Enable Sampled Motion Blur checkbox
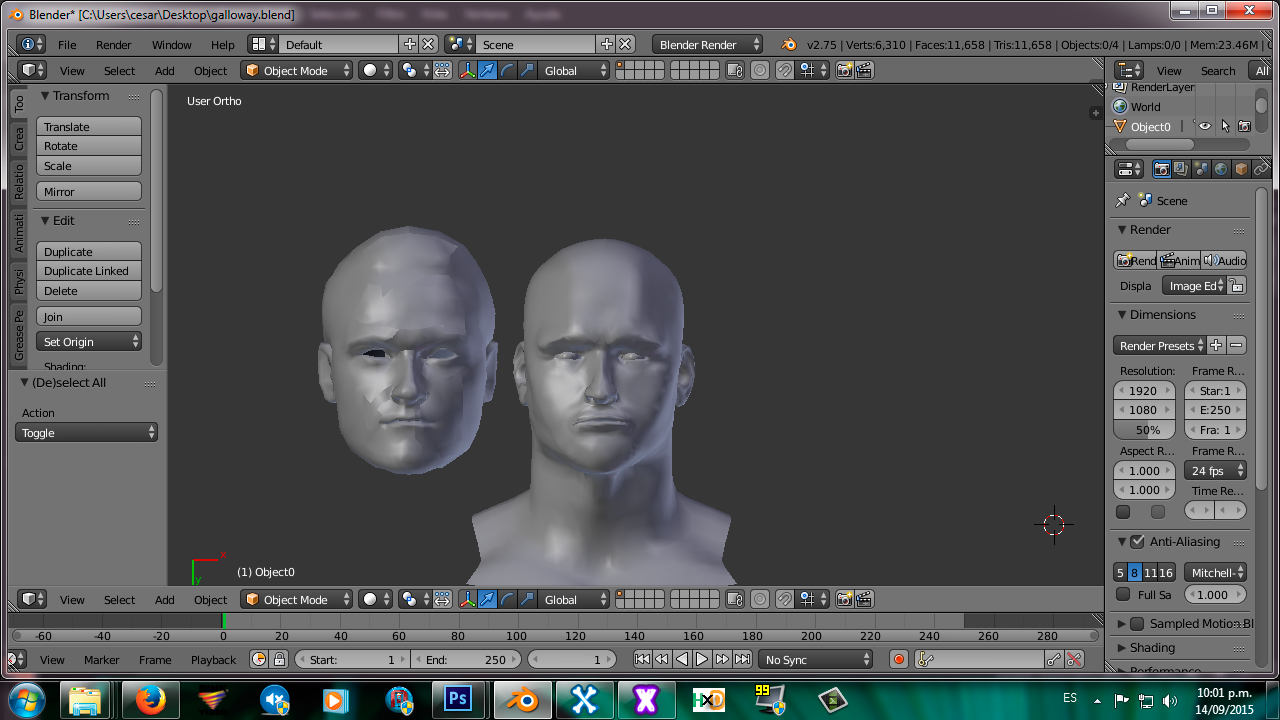Viewport: 1280px width, 720px height. tap(1137, 624)
